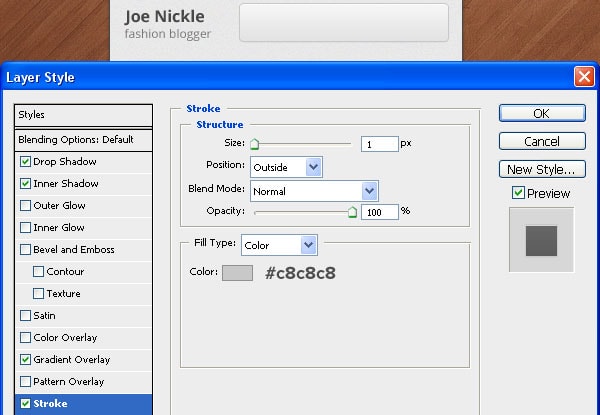The width and height of the screenshot is (600, 415).
Task: Select the Outer Glow label
Action: point(59,205)
